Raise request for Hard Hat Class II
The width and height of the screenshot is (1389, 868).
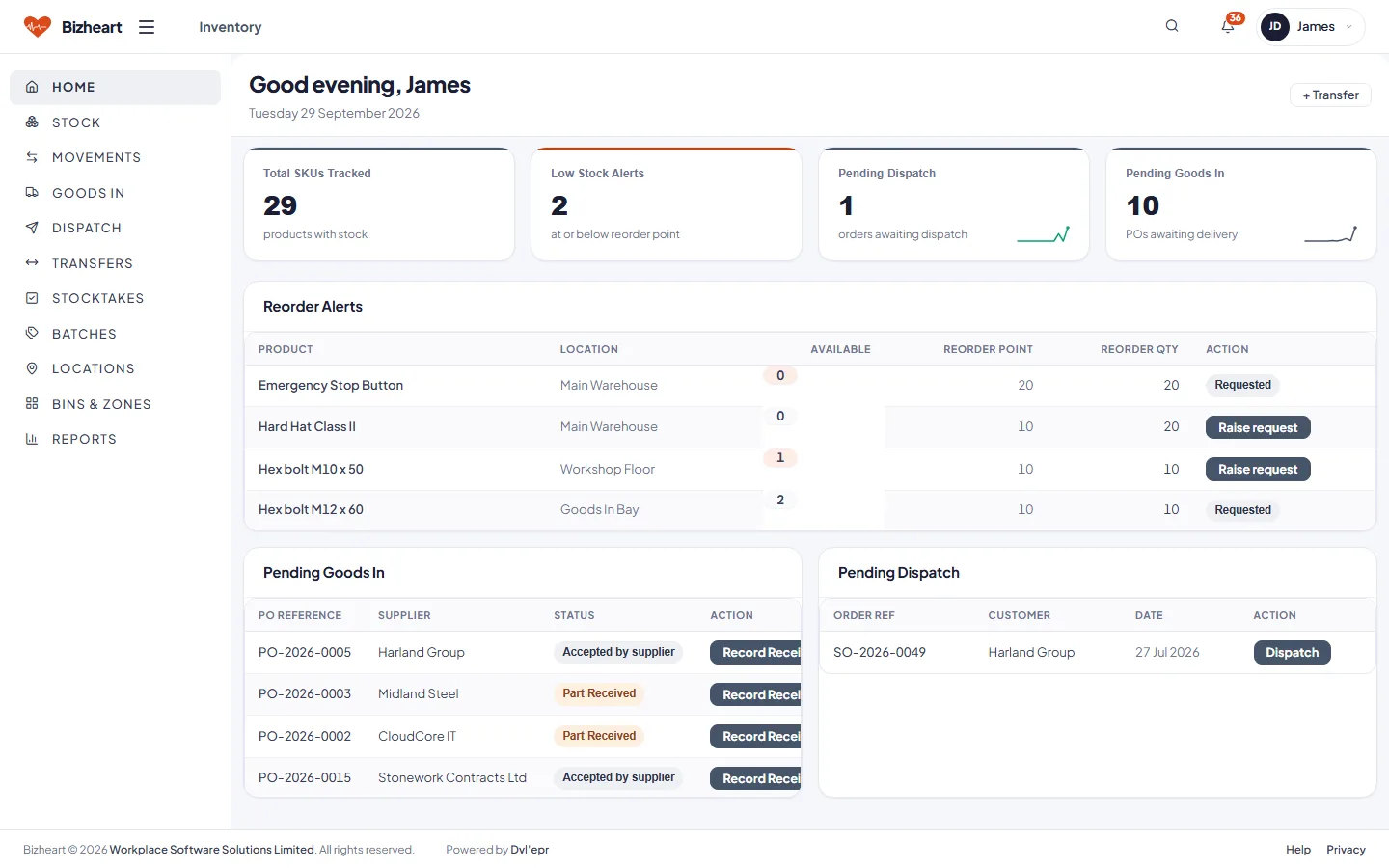(x=1258, y=427)
